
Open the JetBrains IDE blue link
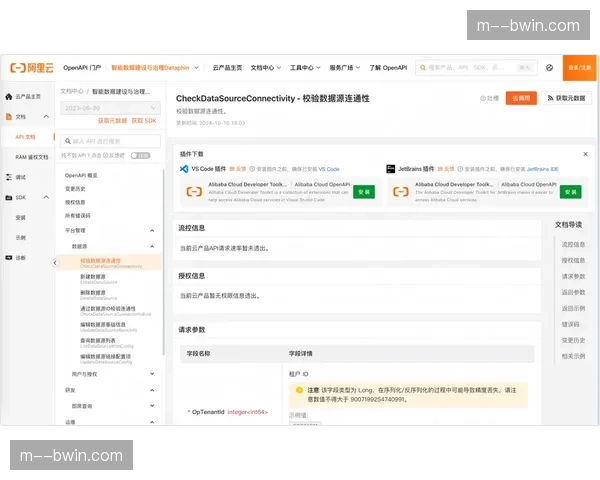click(x=543, y=169)
